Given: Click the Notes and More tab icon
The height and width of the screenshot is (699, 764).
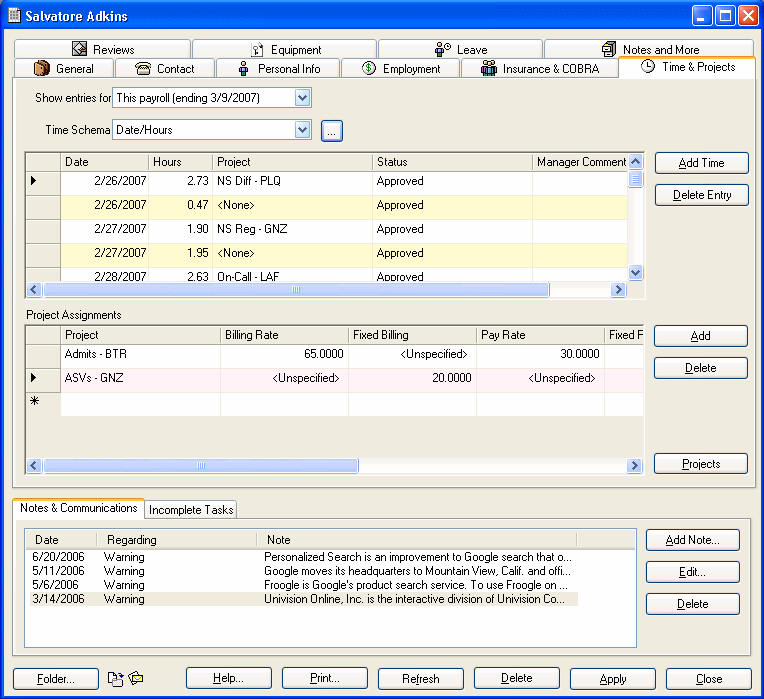Looking at the screenshot, I should point(609,49).
